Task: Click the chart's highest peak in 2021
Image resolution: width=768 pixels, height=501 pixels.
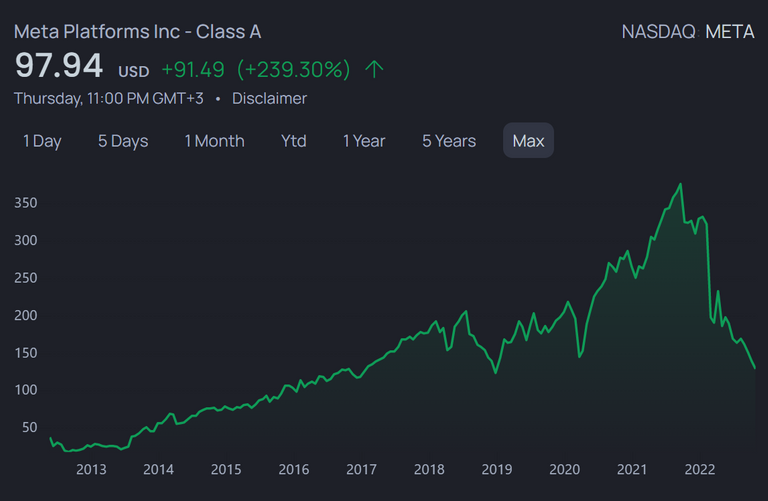Action: tap(680, 185)
